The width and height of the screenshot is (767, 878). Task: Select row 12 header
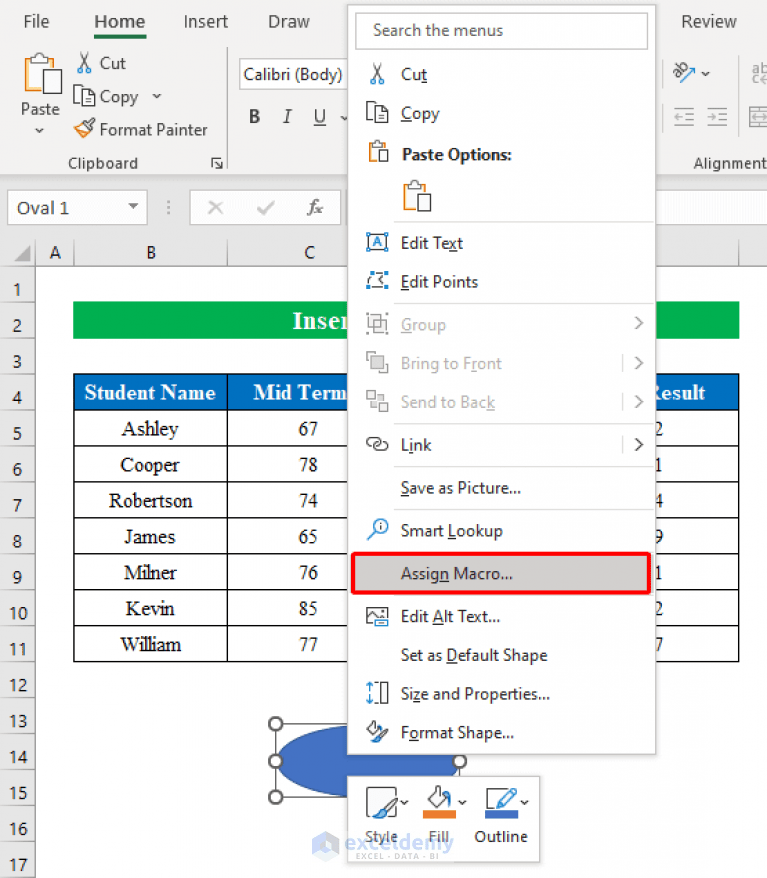click(17, 685)
